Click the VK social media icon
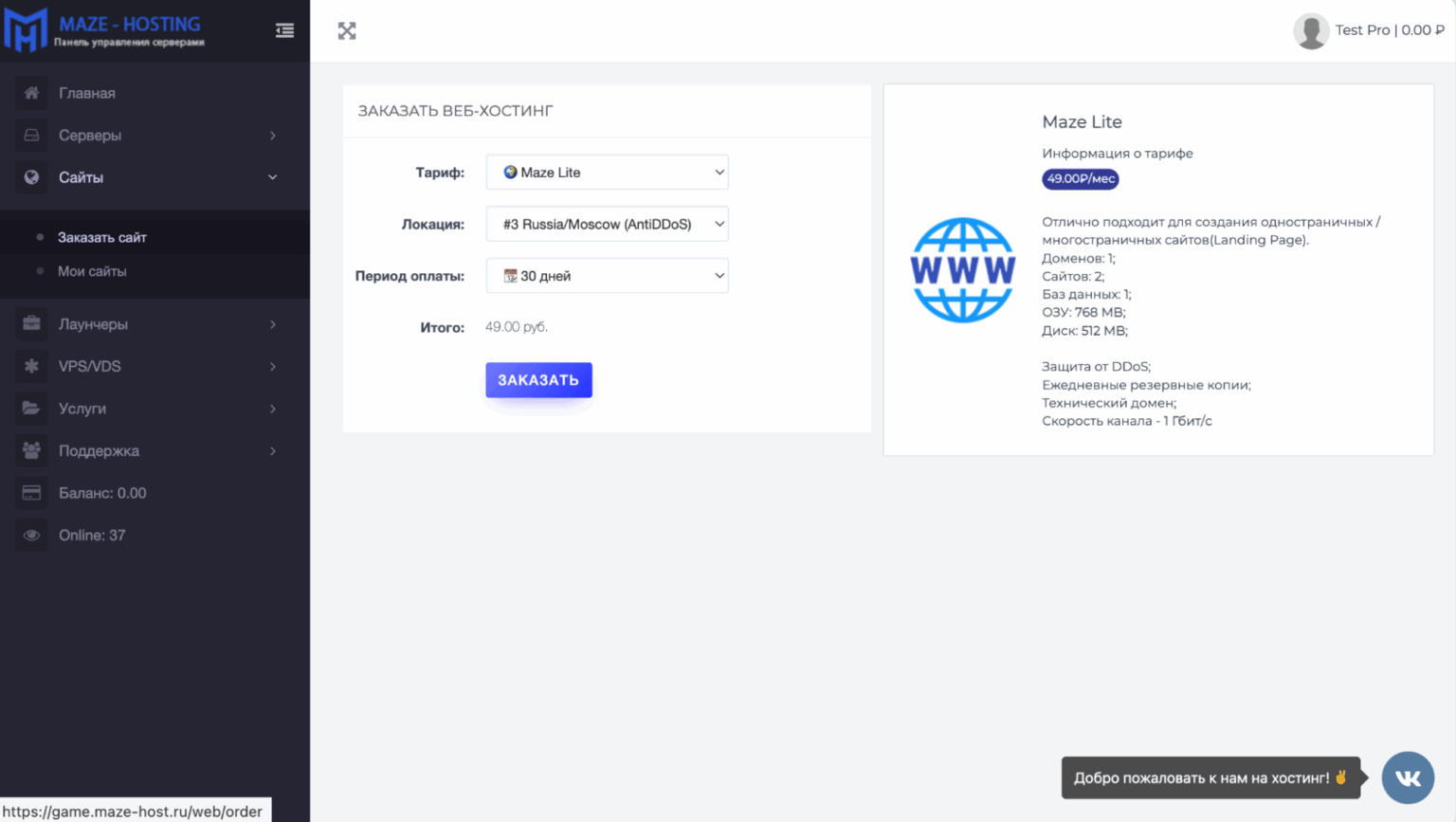The height and width of the screenshot is (822, 1456). point(1408,776)
